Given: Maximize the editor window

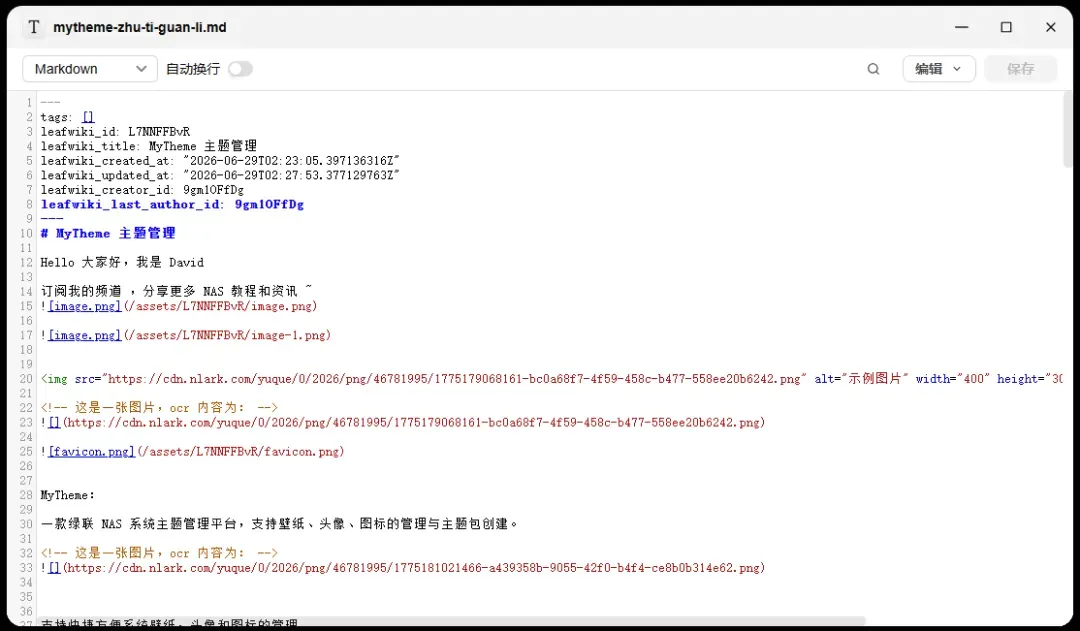Looking at the screenshot, I should coord(1006,27).
